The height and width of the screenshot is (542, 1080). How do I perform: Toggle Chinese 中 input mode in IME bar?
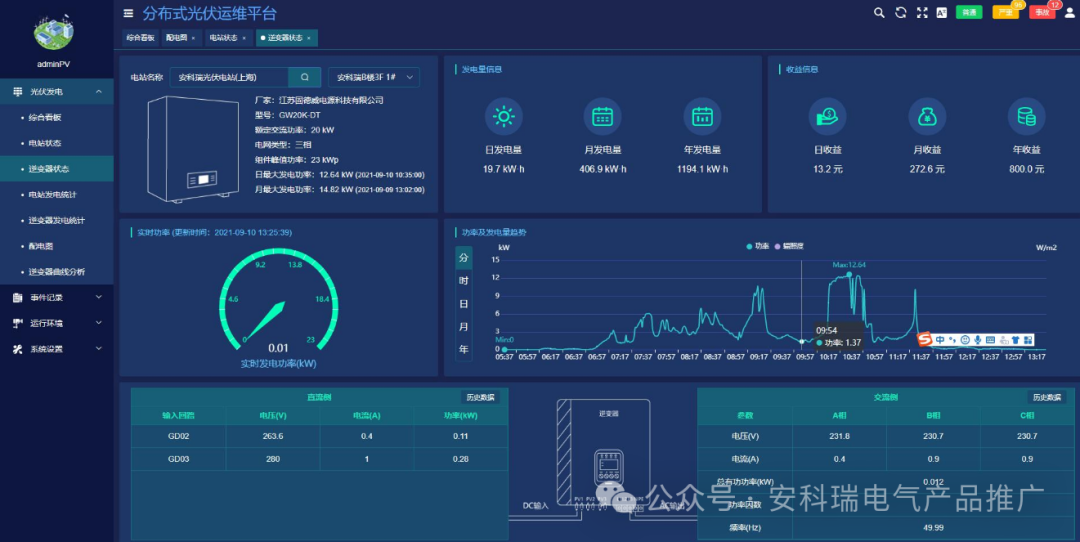(x=939, y=340)
